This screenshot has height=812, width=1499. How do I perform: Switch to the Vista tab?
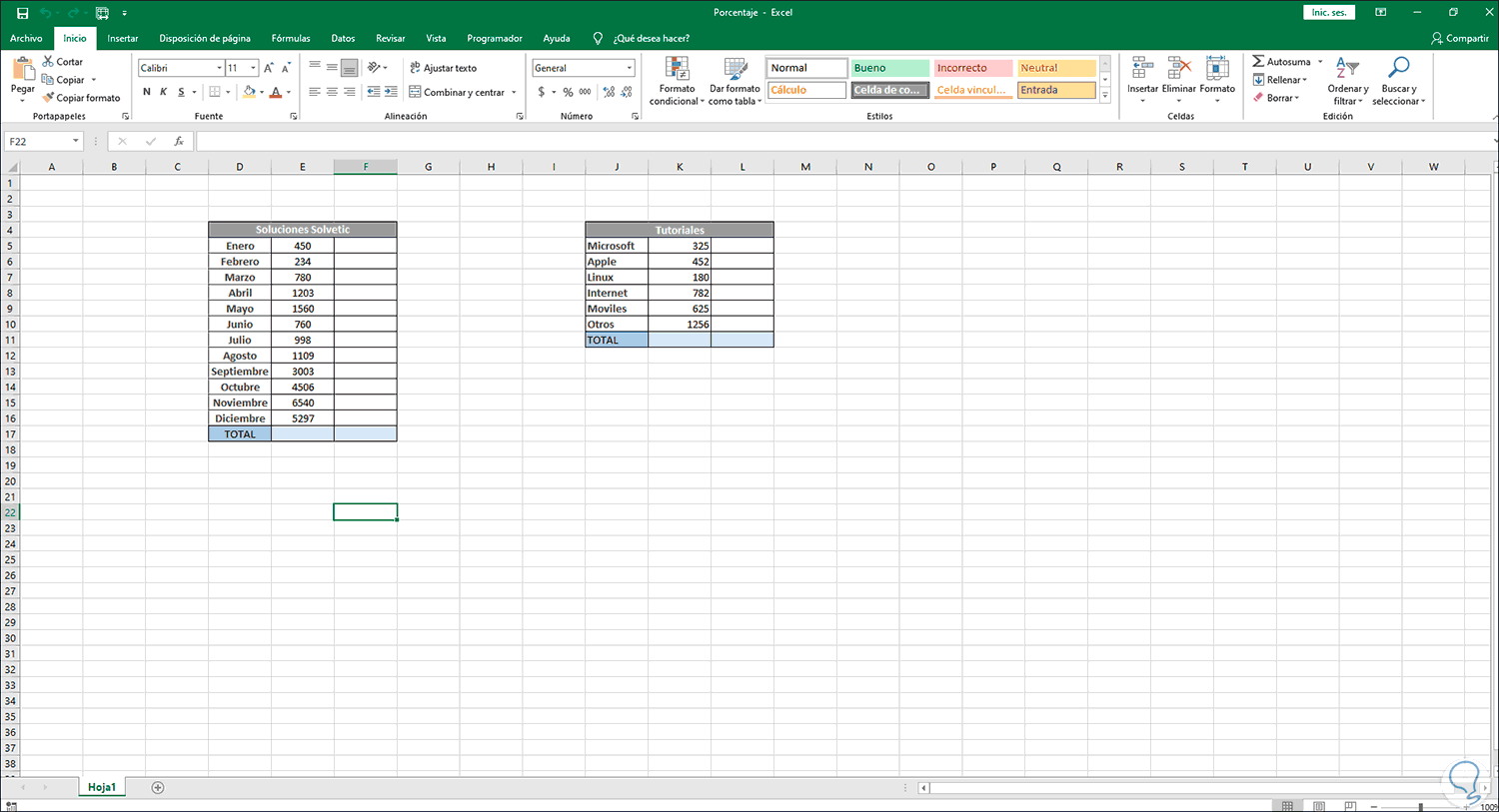pos(436,38)
